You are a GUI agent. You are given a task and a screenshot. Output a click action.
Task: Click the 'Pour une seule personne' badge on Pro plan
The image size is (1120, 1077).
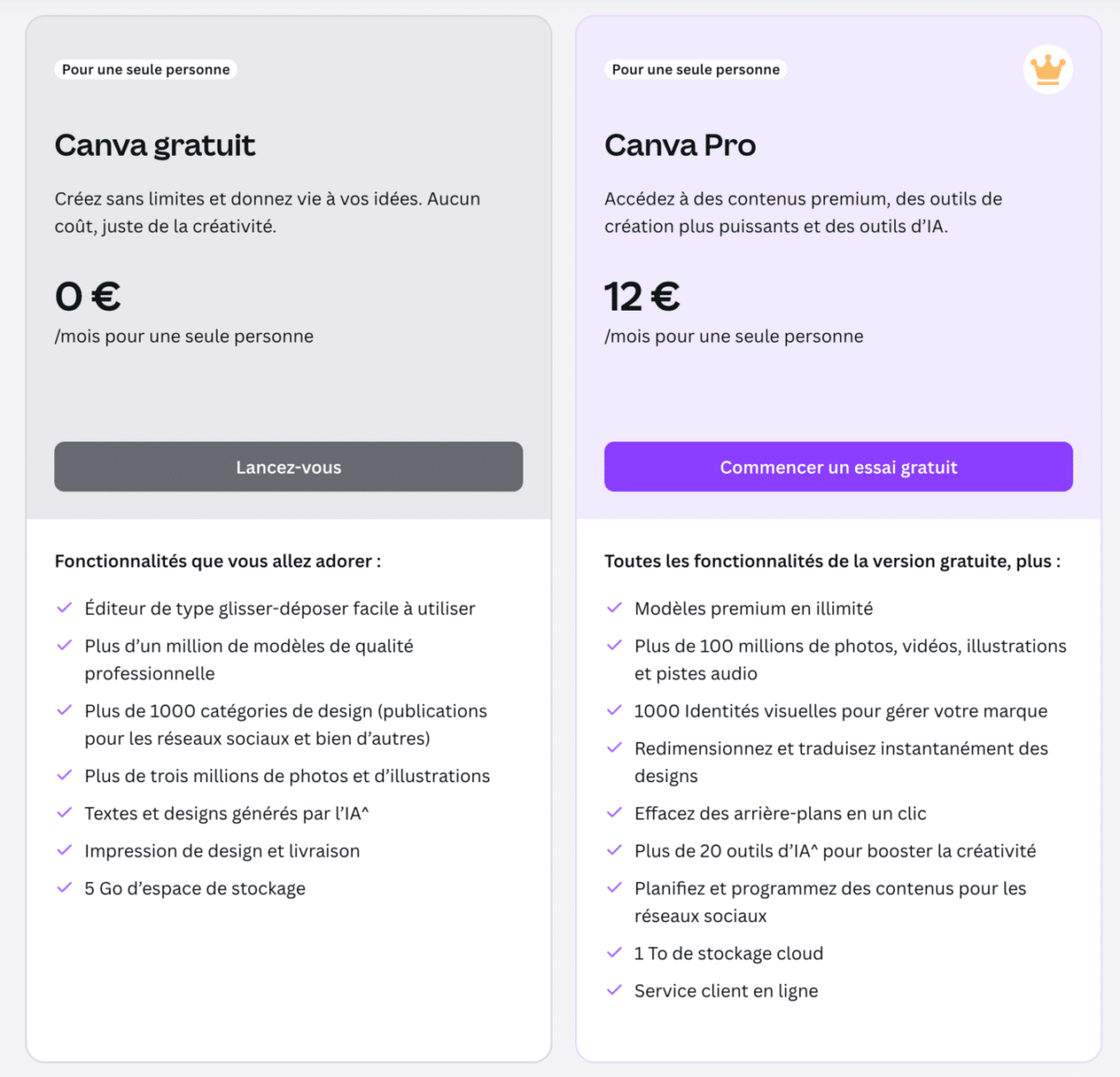pyautogui.click(x=694, y=69)
